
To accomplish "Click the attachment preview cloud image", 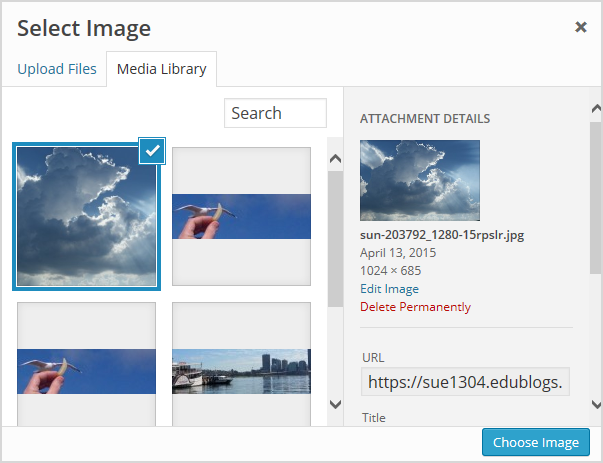I will pyautogui.click(x=420, y=180).
